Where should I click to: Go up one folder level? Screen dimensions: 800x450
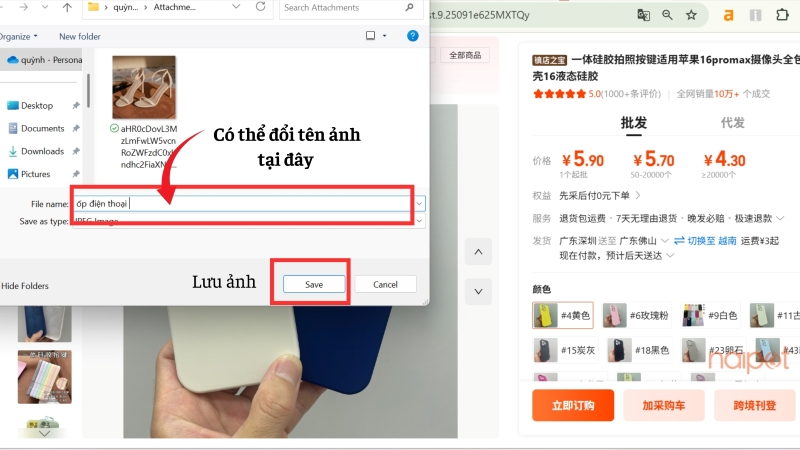67,7
